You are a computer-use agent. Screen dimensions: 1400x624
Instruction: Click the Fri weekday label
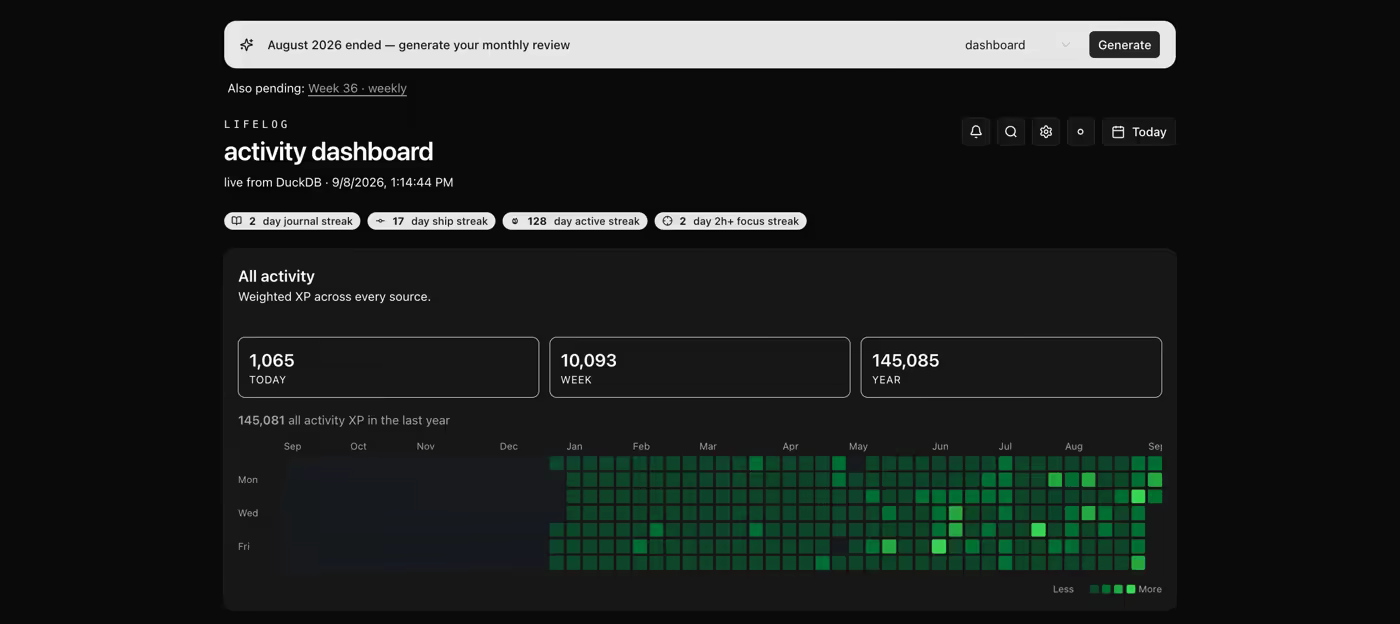244,547
